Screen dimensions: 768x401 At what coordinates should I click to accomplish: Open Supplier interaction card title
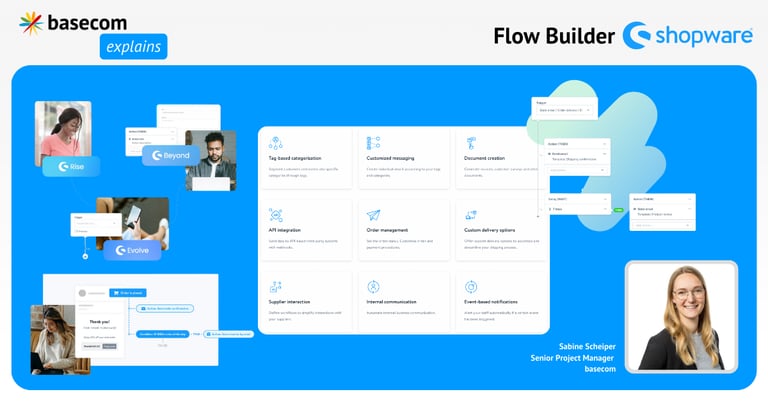289,302
